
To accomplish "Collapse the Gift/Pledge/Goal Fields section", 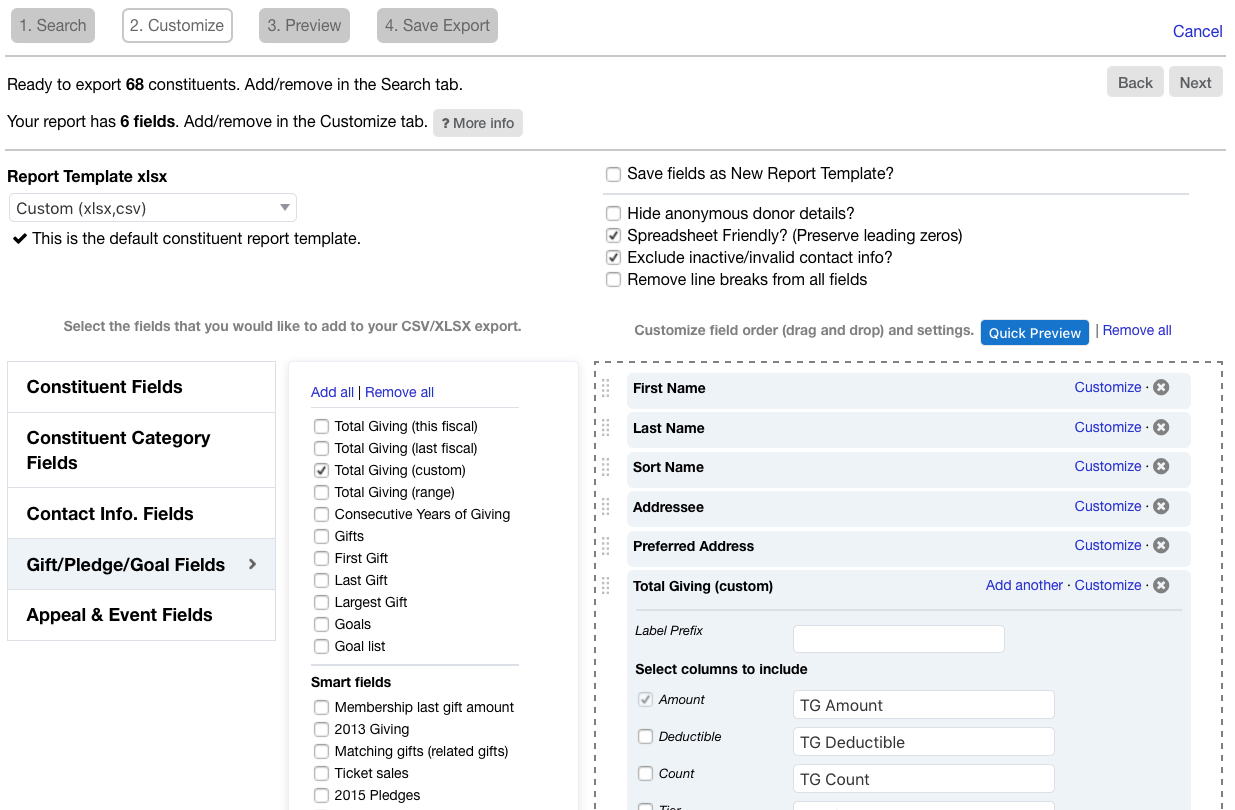I will [x=140, y=563].
